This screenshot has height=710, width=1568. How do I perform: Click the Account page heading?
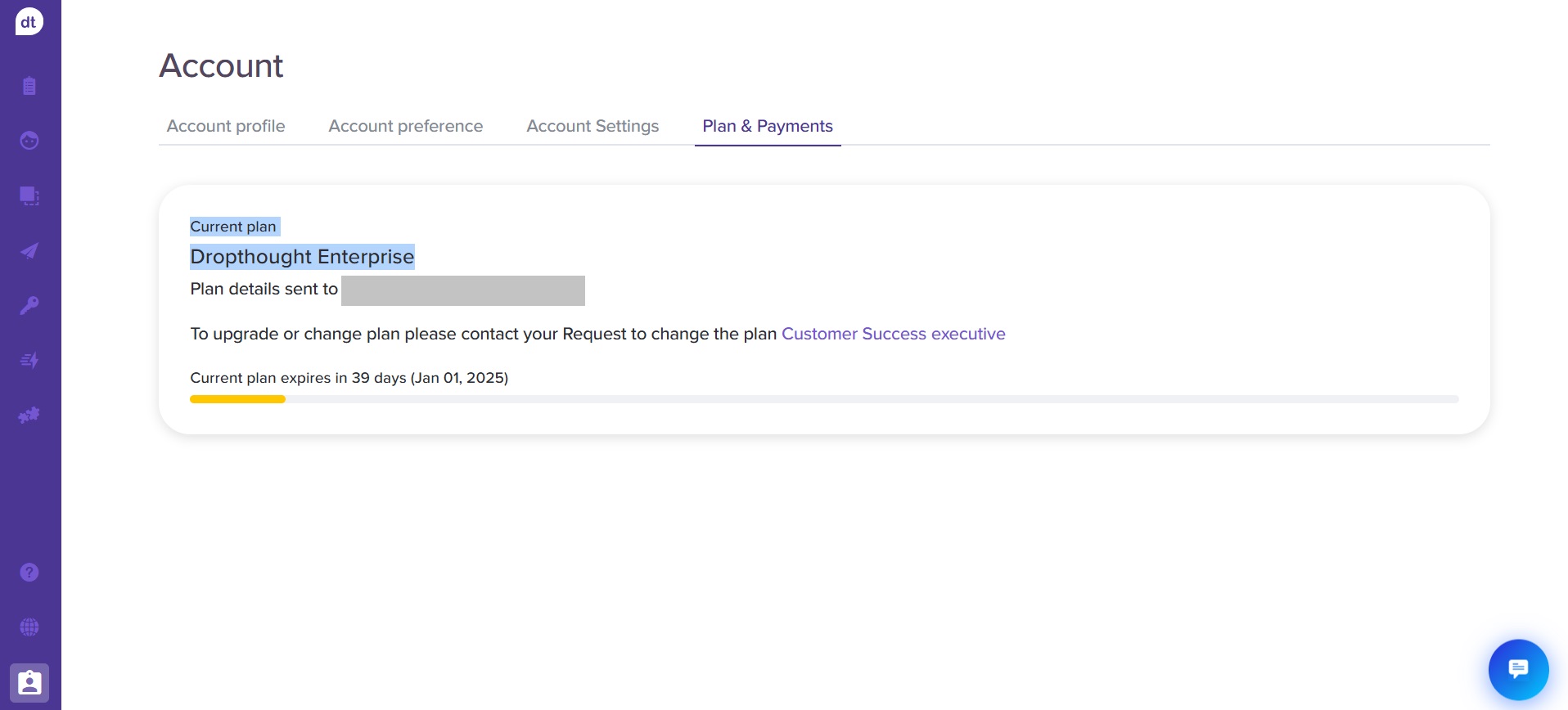[x=221, y=65]
